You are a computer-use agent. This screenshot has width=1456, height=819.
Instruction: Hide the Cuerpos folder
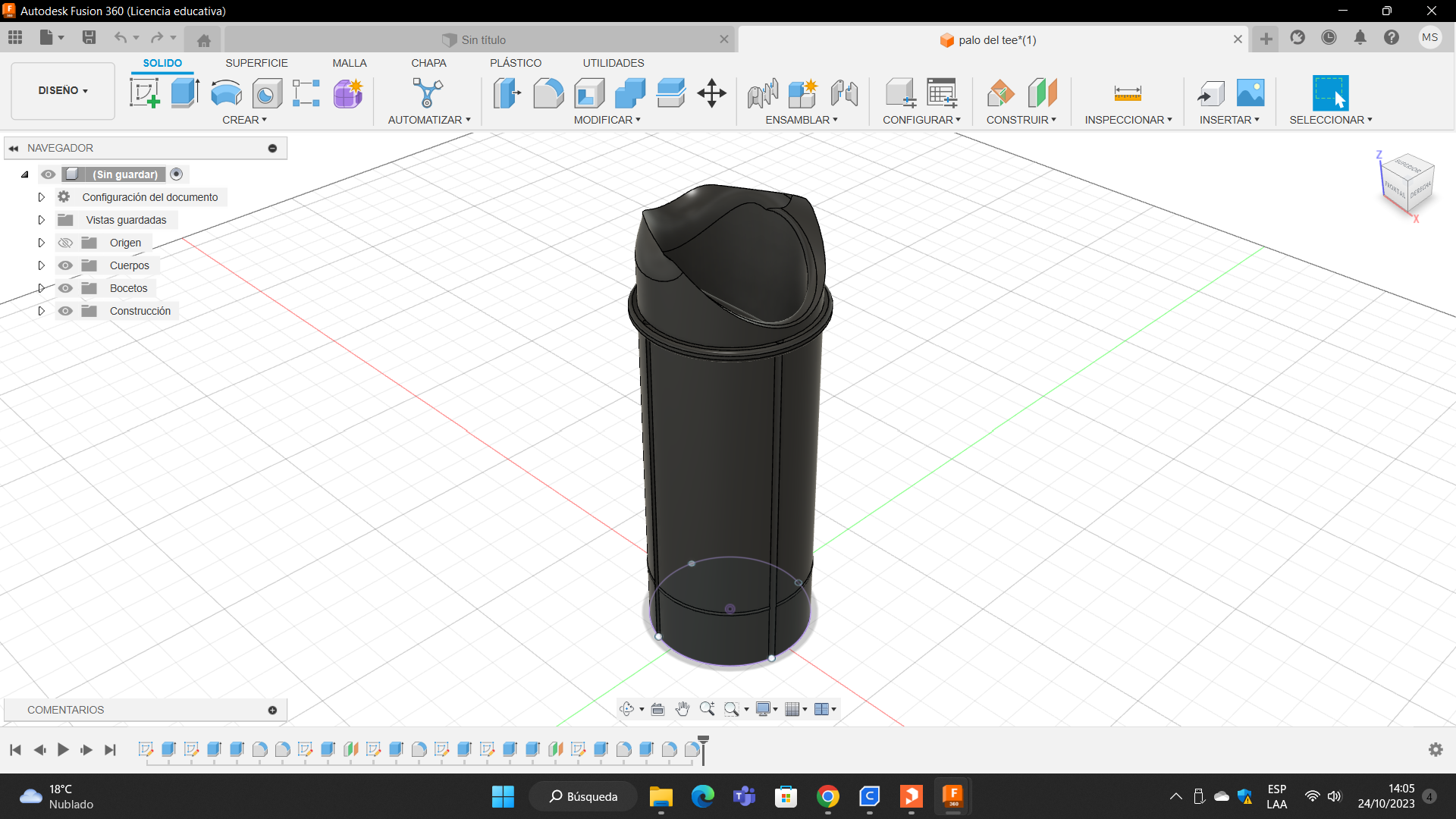[x=65, y=265]
